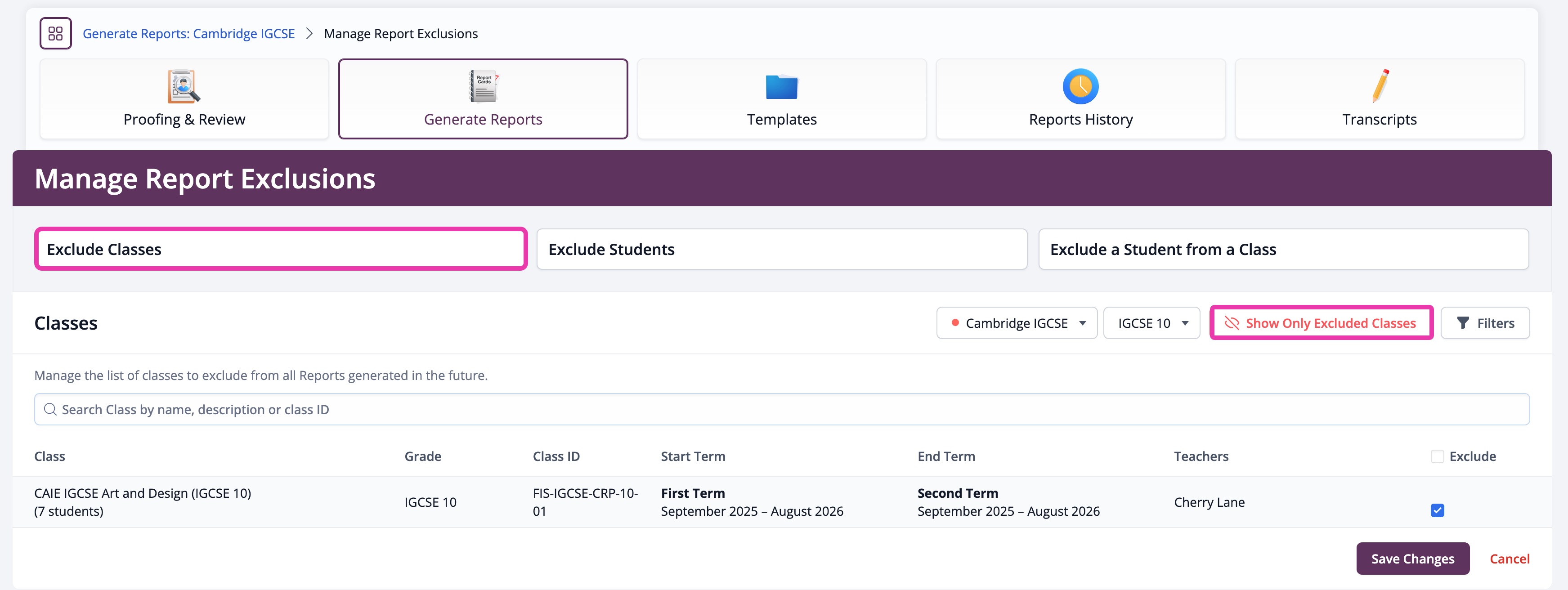Screen dimensions: 1568x590
Task: Click the Cancel link
Action: pyautogui.click(x=1509, y=559)
